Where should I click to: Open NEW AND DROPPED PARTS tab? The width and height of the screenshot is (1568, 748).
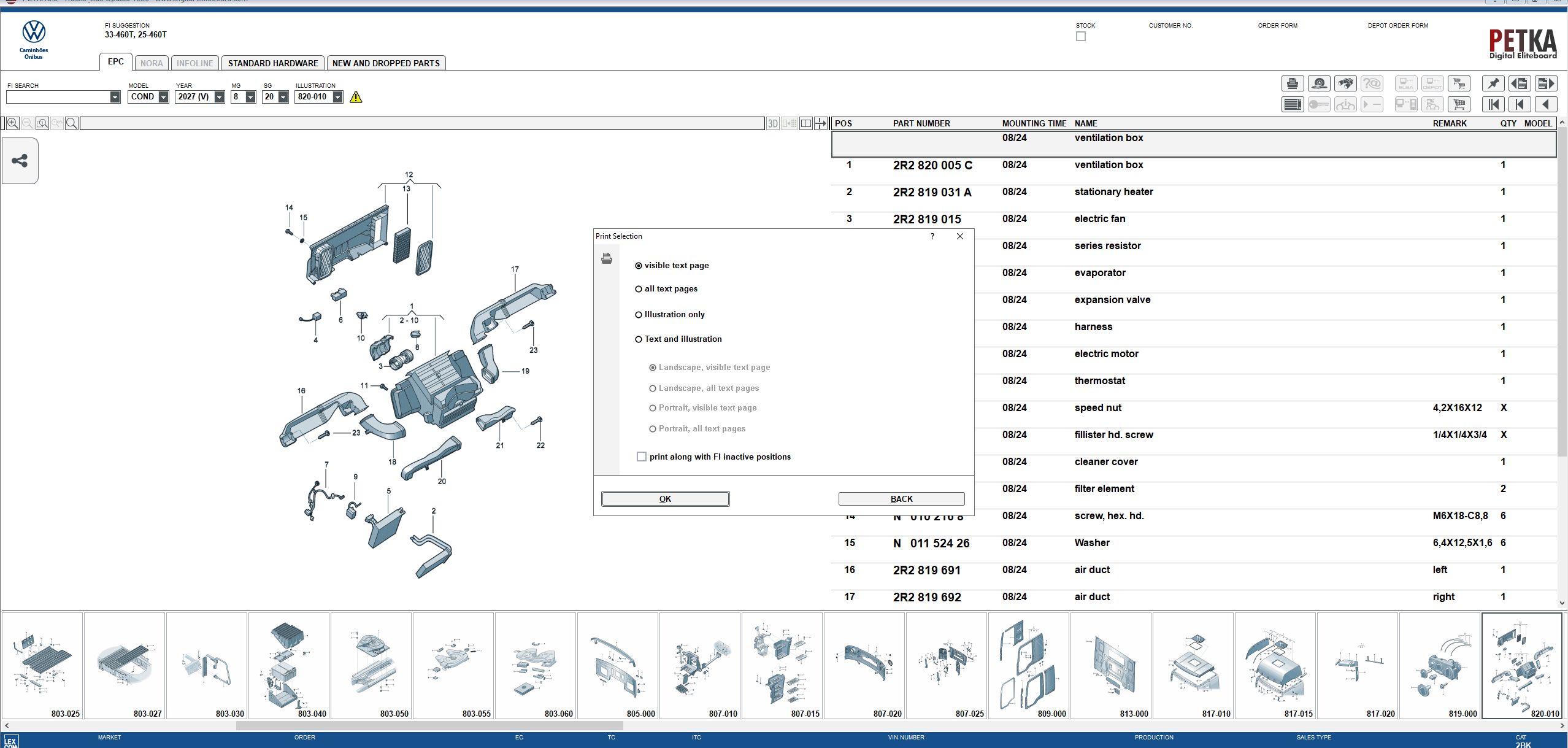coord(386,63)
